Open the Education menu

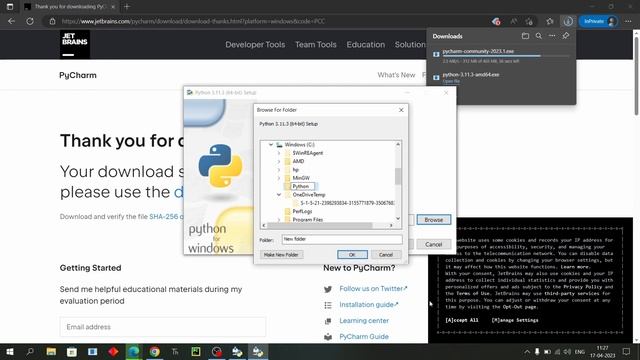point(366,44)
